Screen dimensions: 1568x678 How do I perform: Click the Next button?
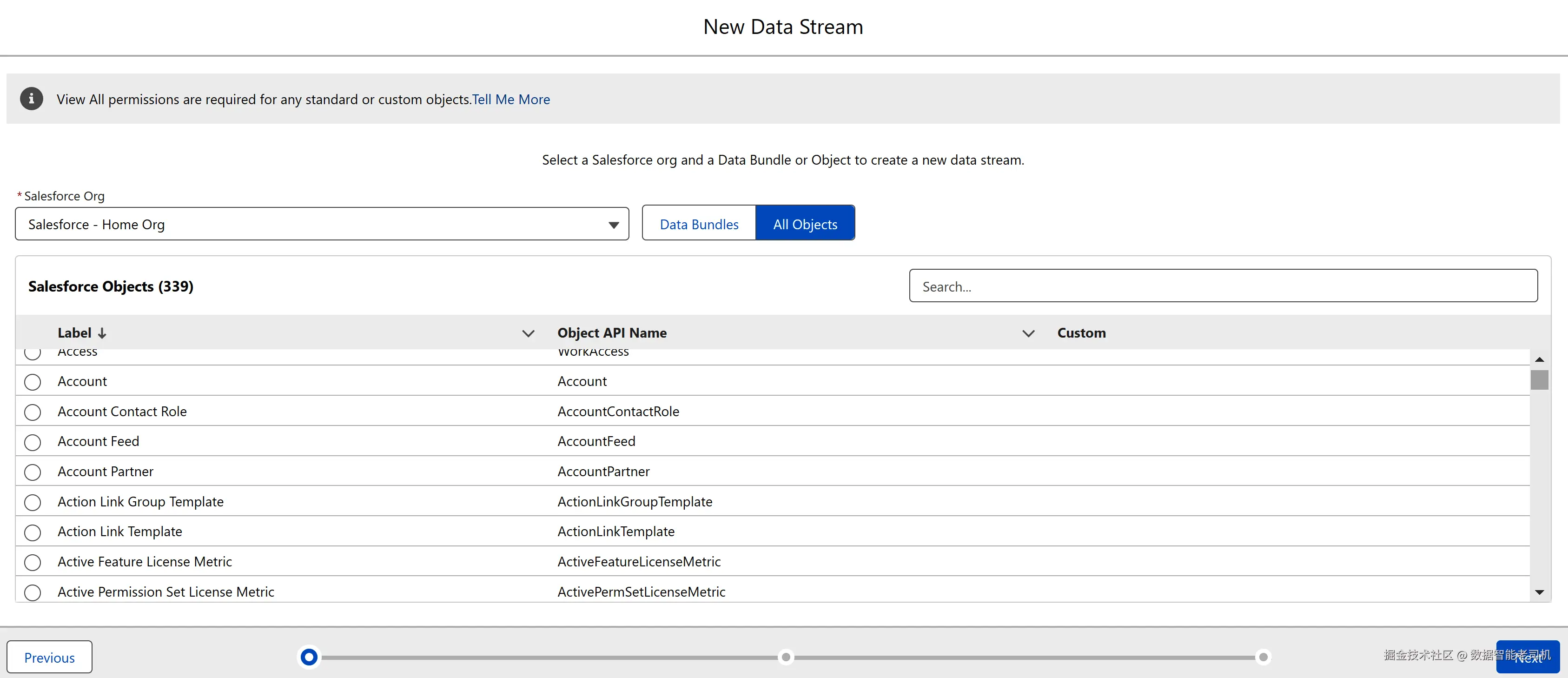(x=1527, y=657)
